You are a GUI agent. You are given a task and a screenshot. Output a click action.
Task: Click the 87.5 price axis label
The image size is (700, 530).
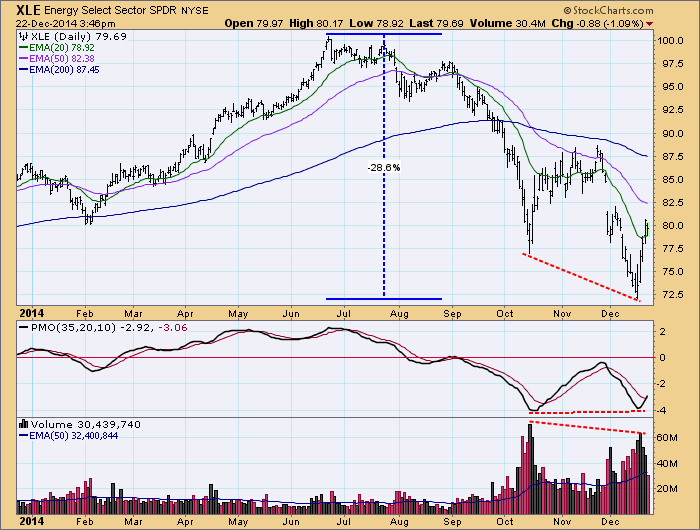coord(671,156)
